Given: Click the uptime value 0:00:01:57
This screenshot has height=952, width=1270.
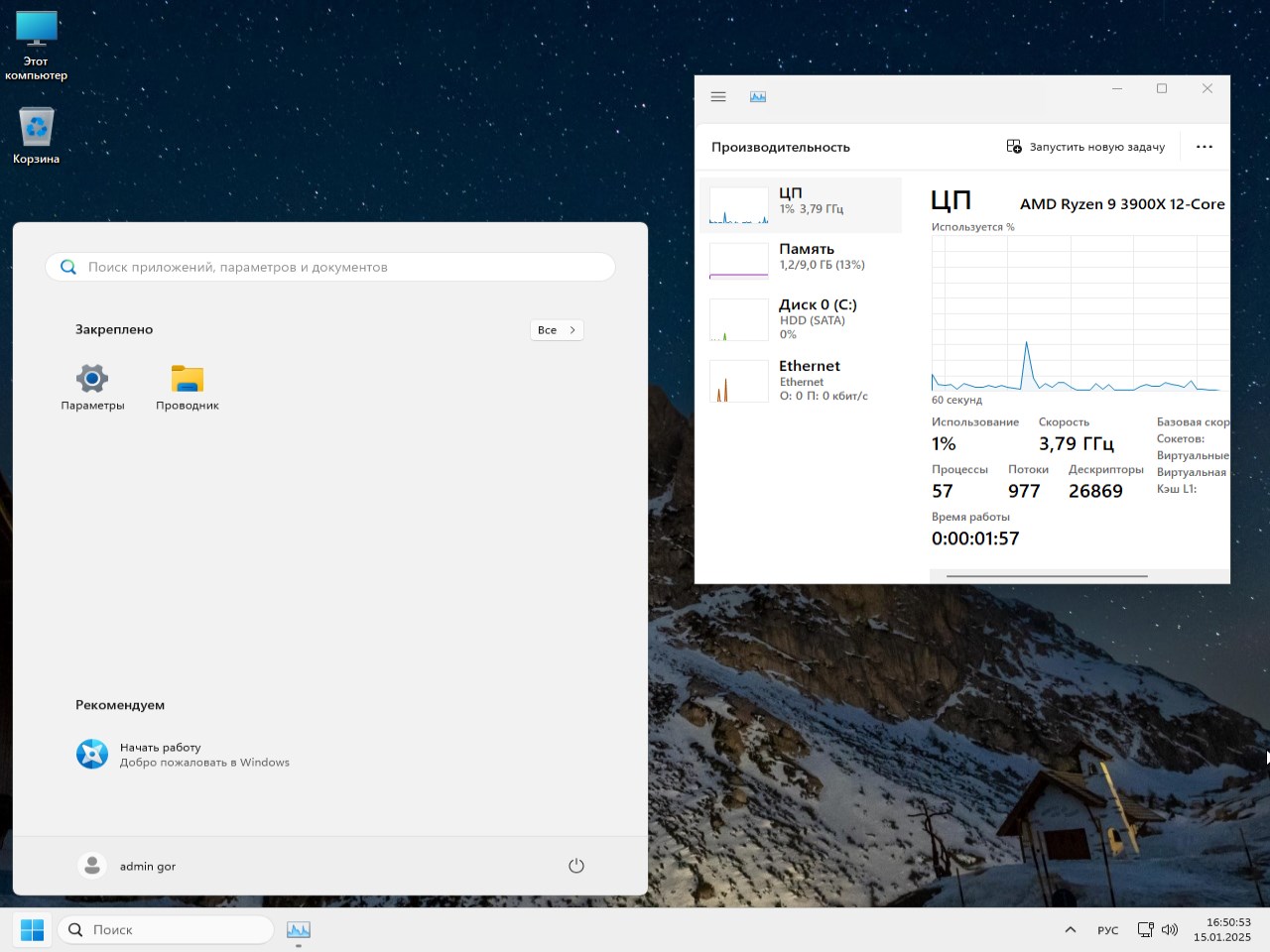Looking at the screenshot, I should [x=975, y=538].
